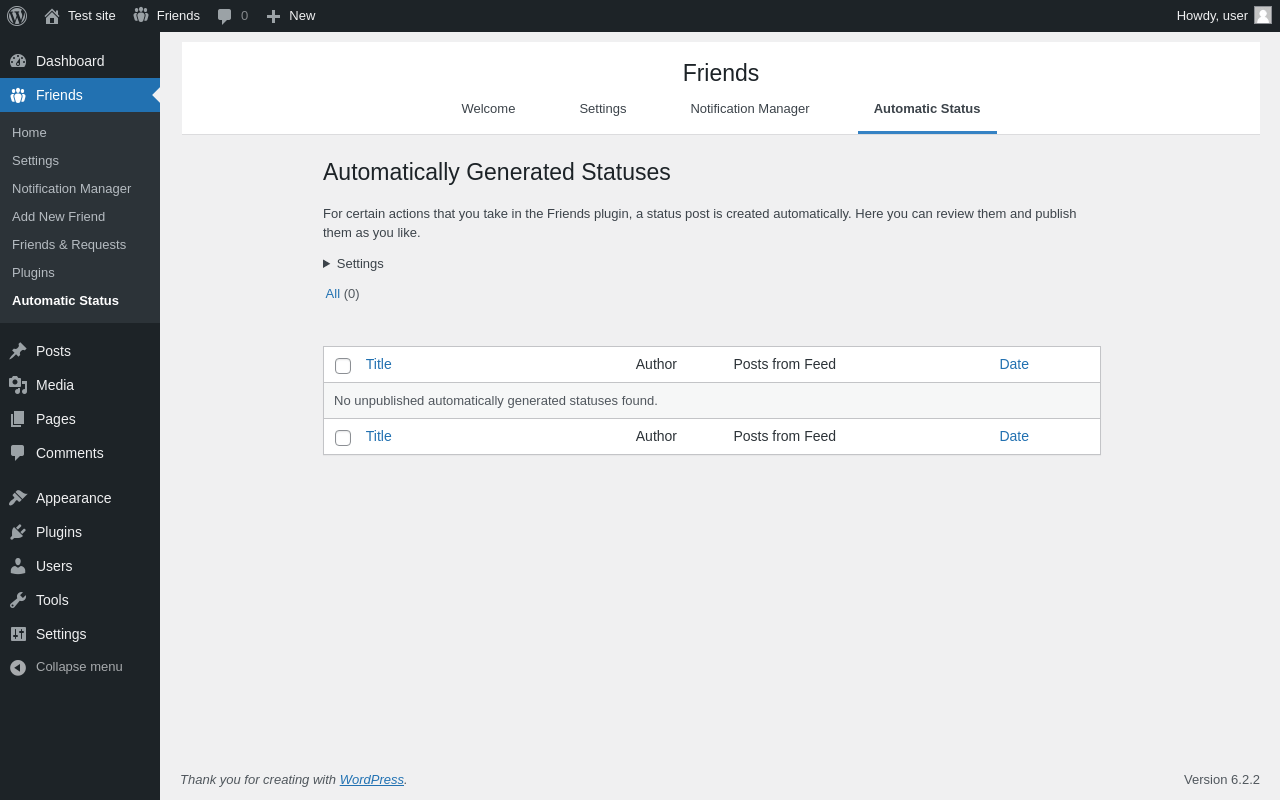This screenshot has height=800, width=1280.
Task: Tick the select-all checkbox in table footer
Action: (x=343, y=438)
